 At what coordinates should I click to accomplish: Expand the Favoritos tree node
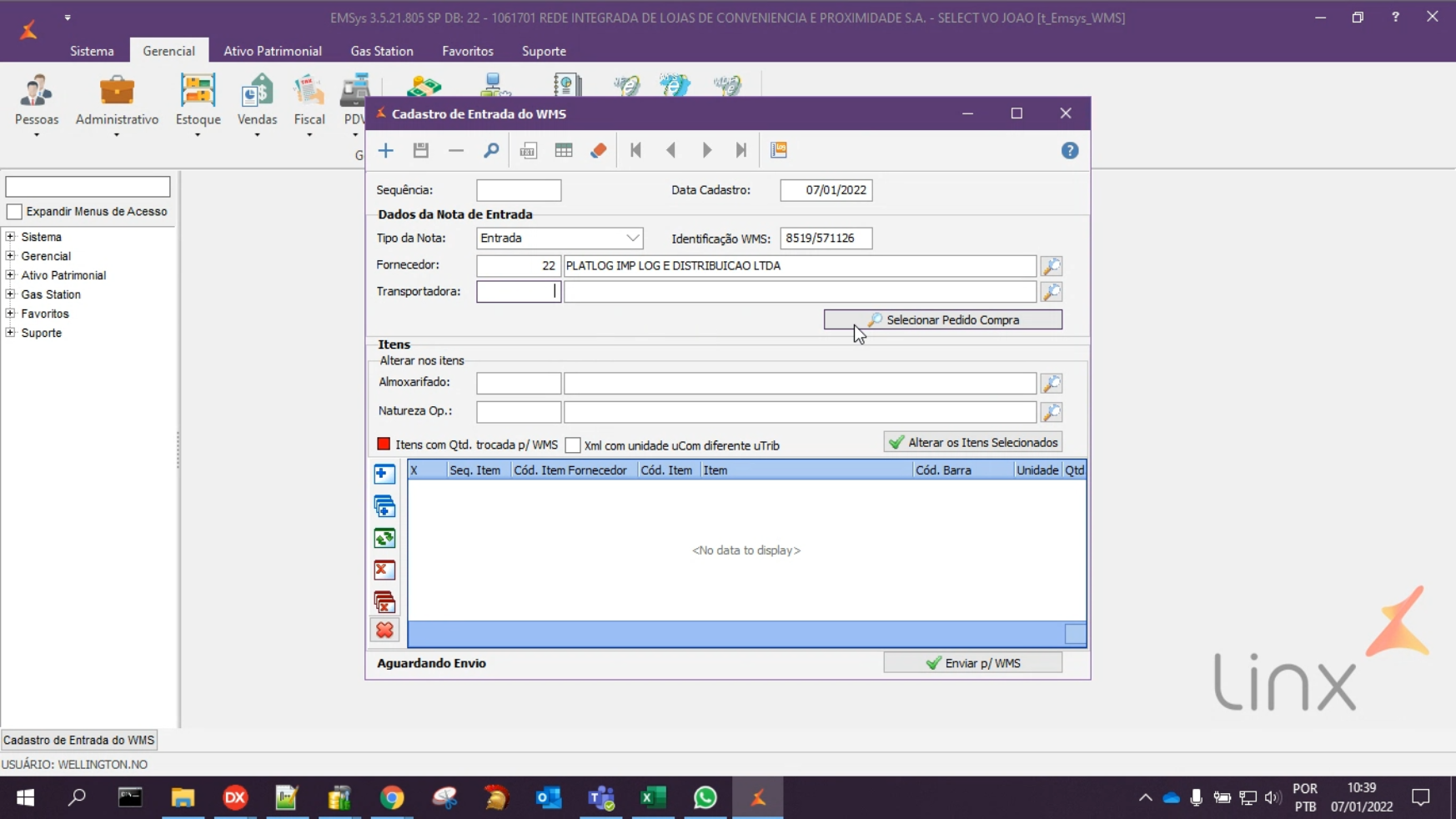11,314
